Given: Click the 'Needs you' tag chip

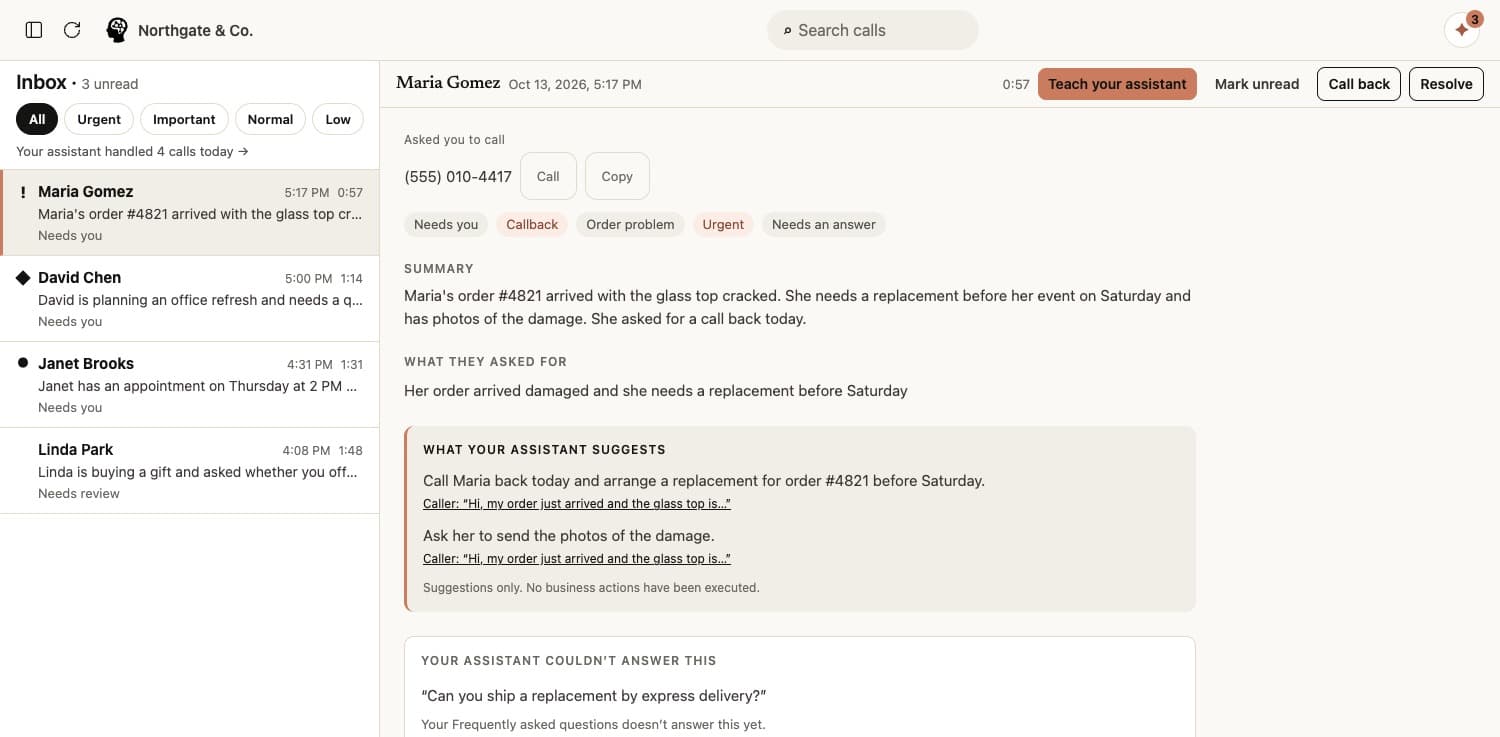Looking at the screenshot, I should 446,224.
